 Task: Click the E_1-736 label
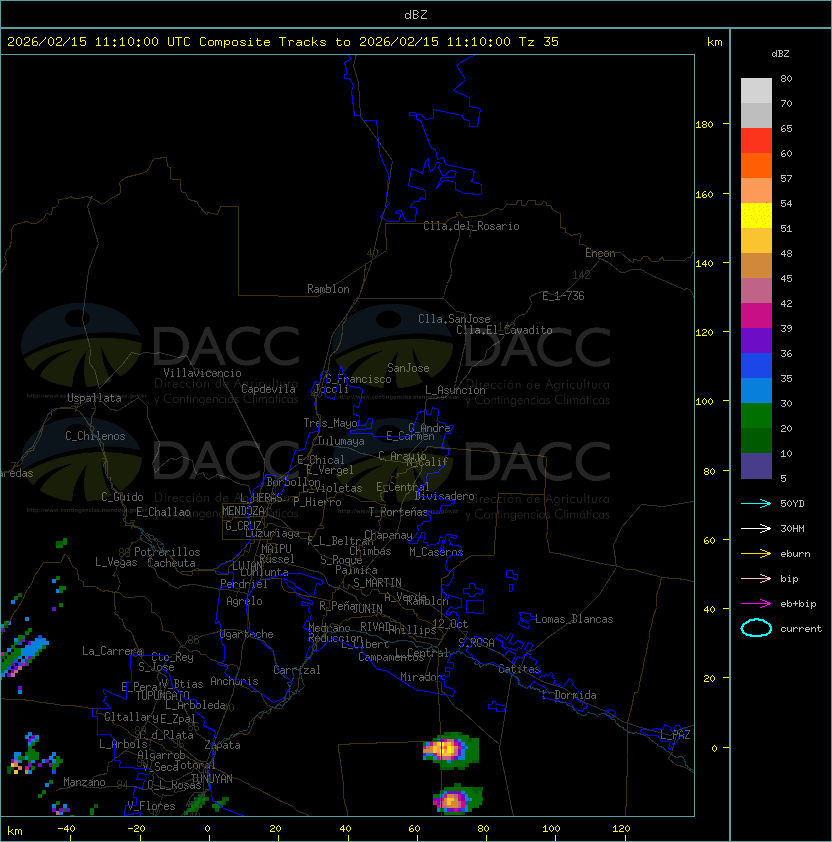point(563,295)
